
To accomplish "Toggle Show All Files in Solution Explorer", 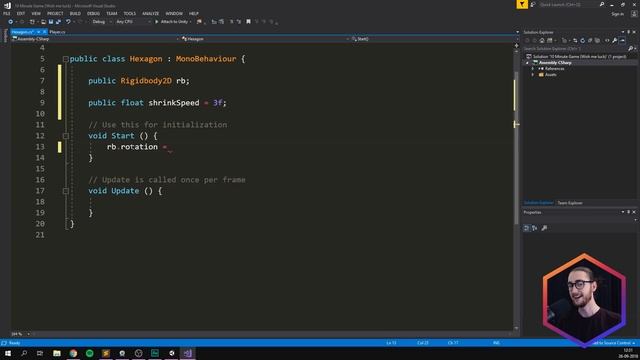I will pos(598,40).
